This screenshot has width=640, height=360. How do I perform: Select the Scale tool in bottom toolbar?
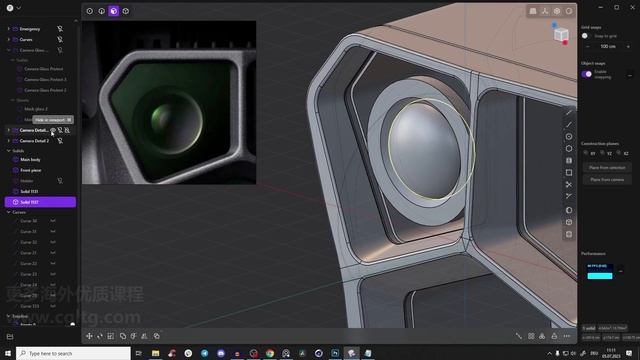point(111,336)
